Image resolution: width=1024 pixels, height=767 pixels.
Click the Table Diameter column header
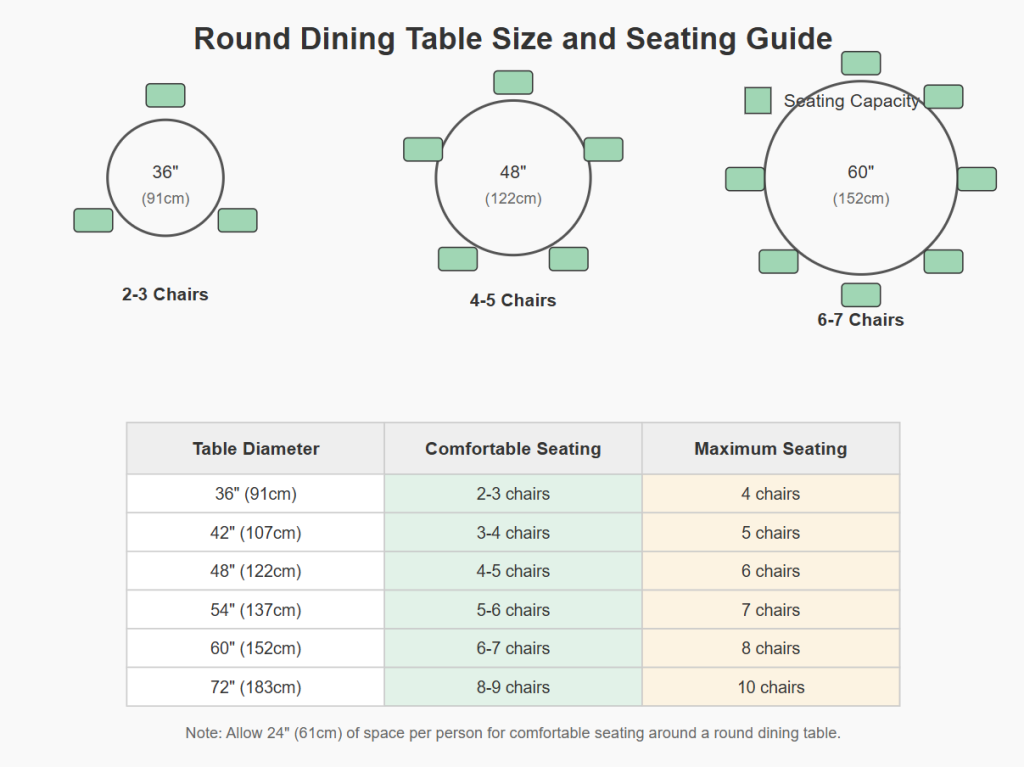[x=256, y=449]
